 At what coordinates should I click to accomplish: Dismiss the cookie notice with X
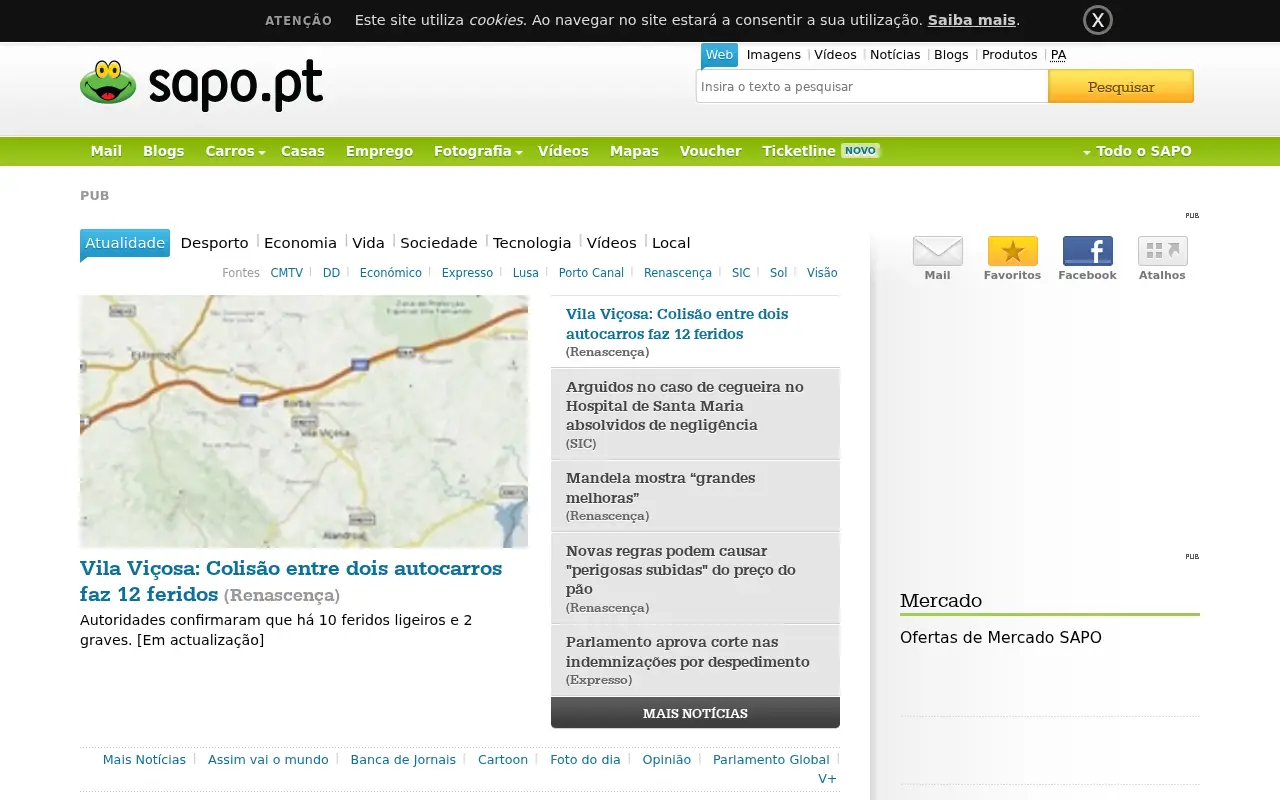pos(1097,20)
